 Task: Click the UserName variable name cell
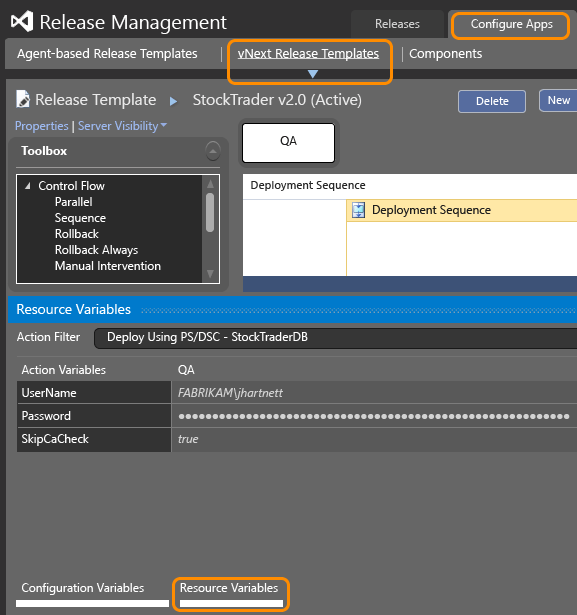[94, 393]
